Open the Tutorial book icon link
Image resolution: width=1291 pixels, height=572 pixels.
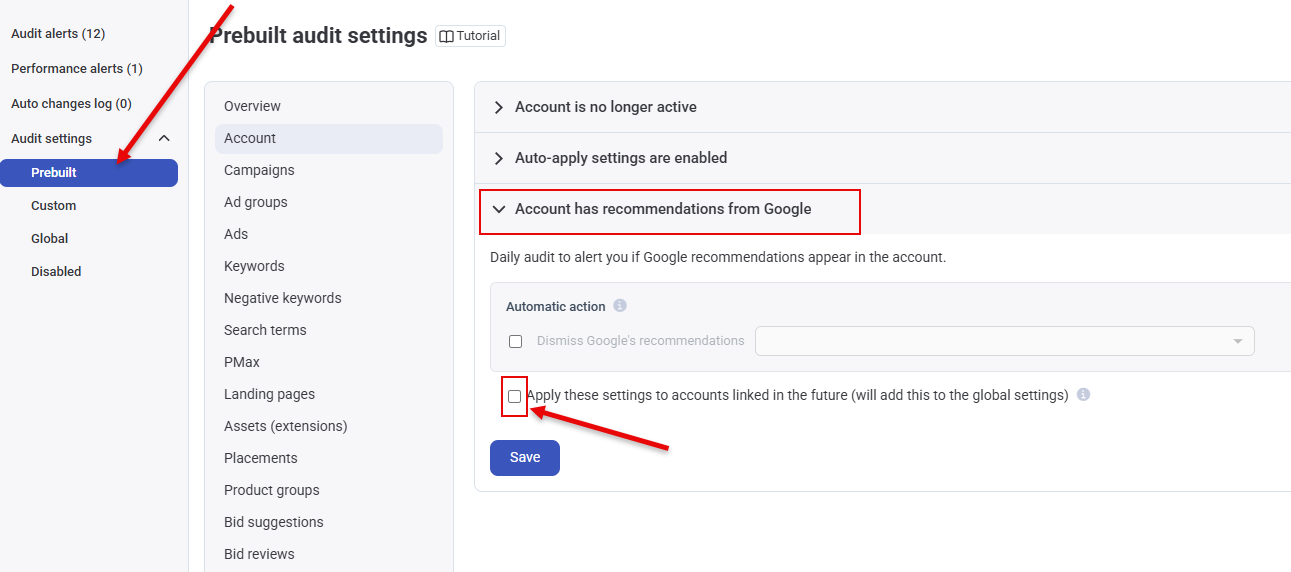[x=470, y=36]
